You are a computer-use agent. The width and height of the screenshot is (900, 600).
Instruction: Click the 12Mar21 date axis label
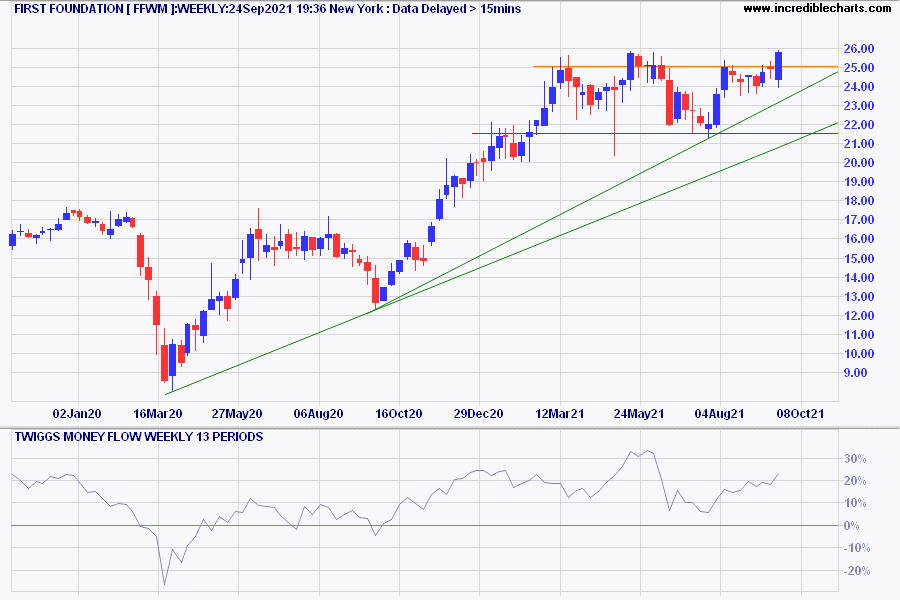click(x=560, y=414)
